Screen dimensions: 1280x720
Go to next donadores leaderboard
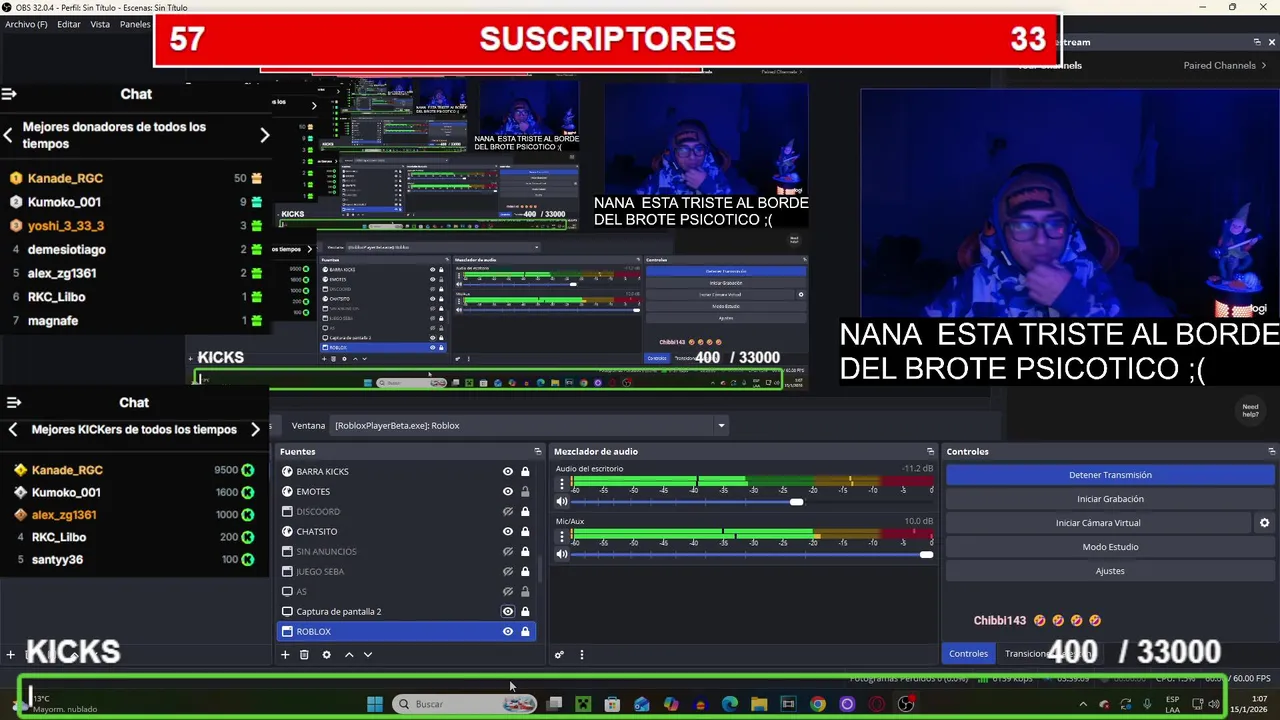pos(264,135)
